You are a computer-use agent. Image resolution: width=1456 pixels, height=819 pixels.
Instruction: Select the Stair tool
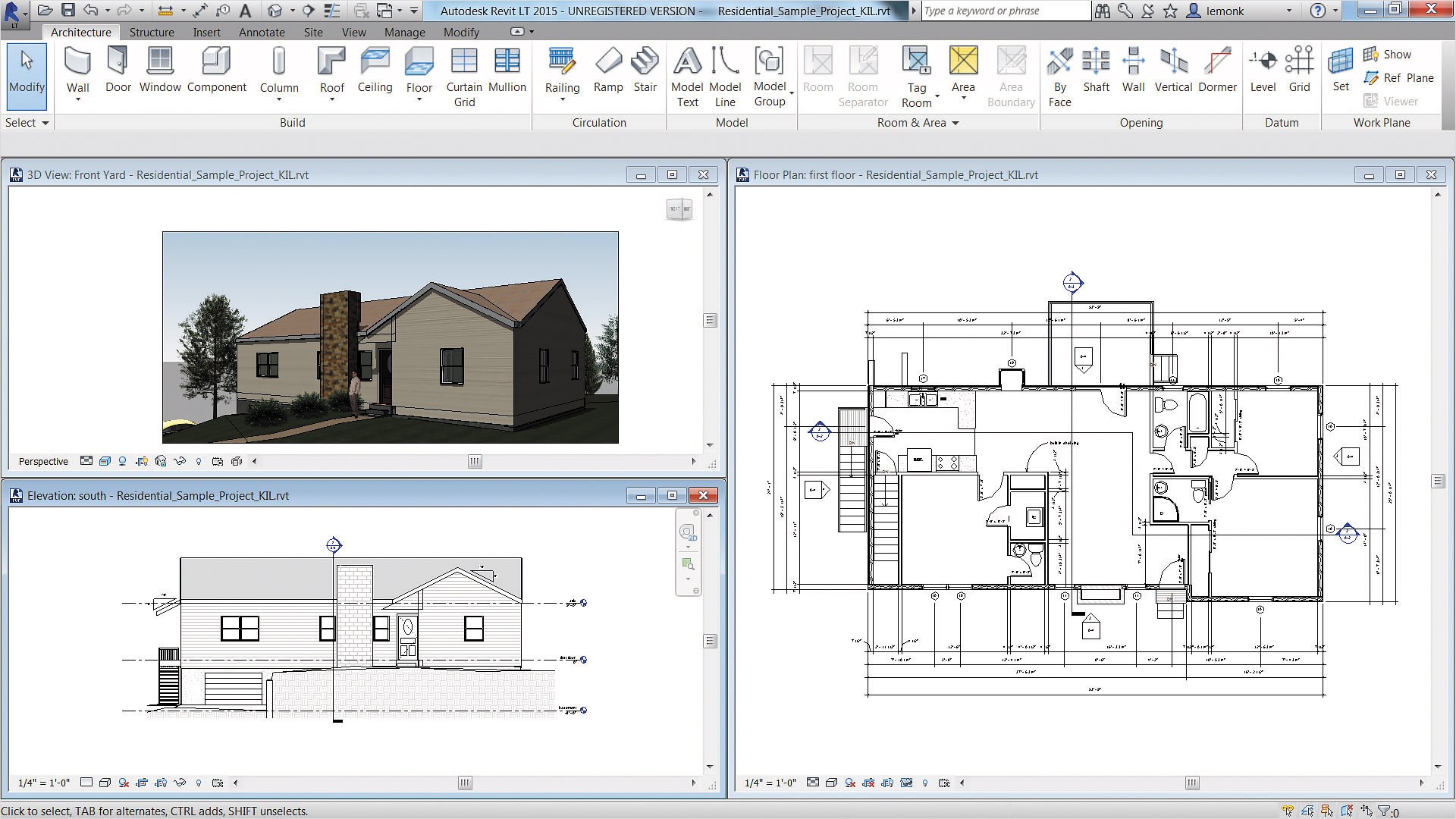[645, 70]
